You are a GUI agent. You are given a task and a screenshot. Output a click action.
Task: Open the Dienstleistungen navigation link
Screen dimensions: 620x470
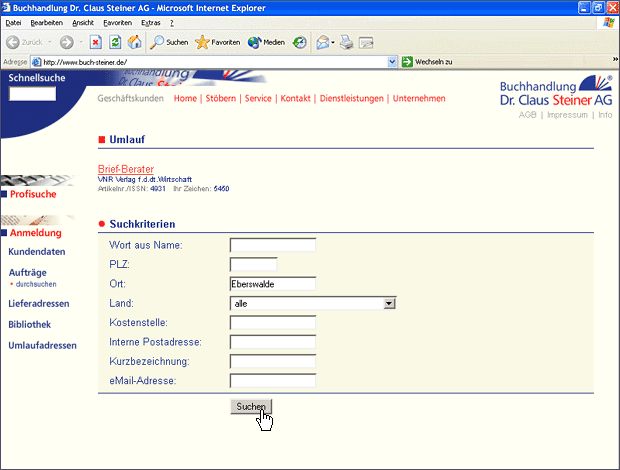pos(352,98)
